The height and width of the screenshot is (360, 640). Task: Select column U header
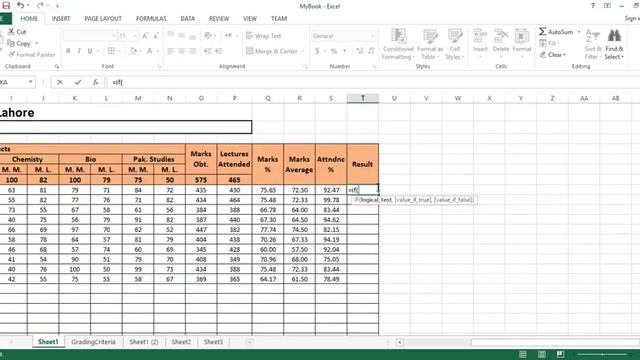pos(394,98)
